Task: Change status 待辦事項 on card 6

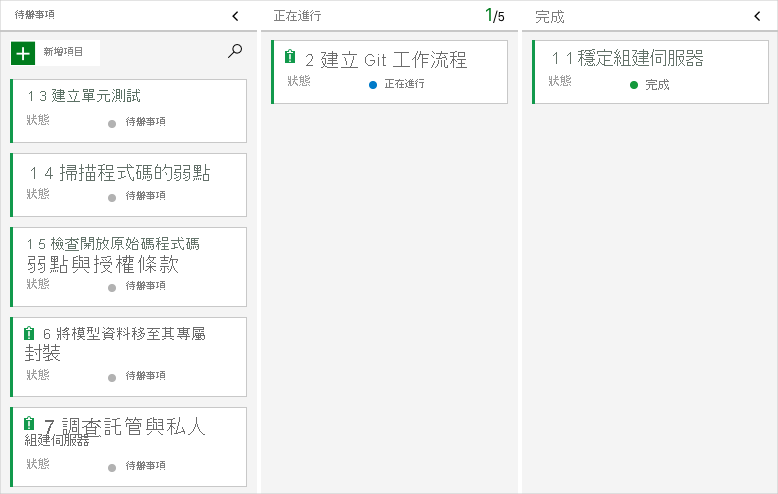Action: coord(145,375)
